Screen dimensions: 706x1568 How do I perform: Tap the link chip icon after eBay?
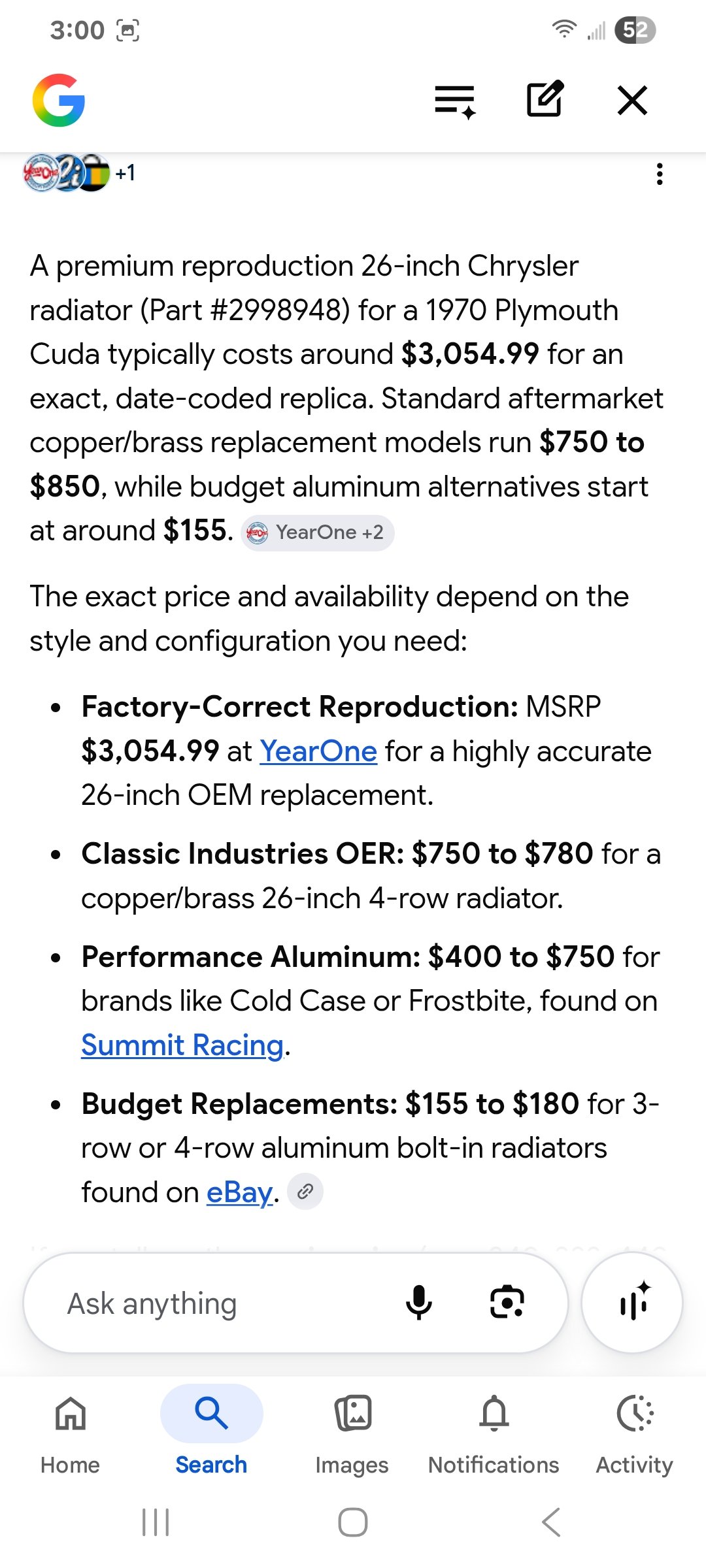tap(305, 1192)
